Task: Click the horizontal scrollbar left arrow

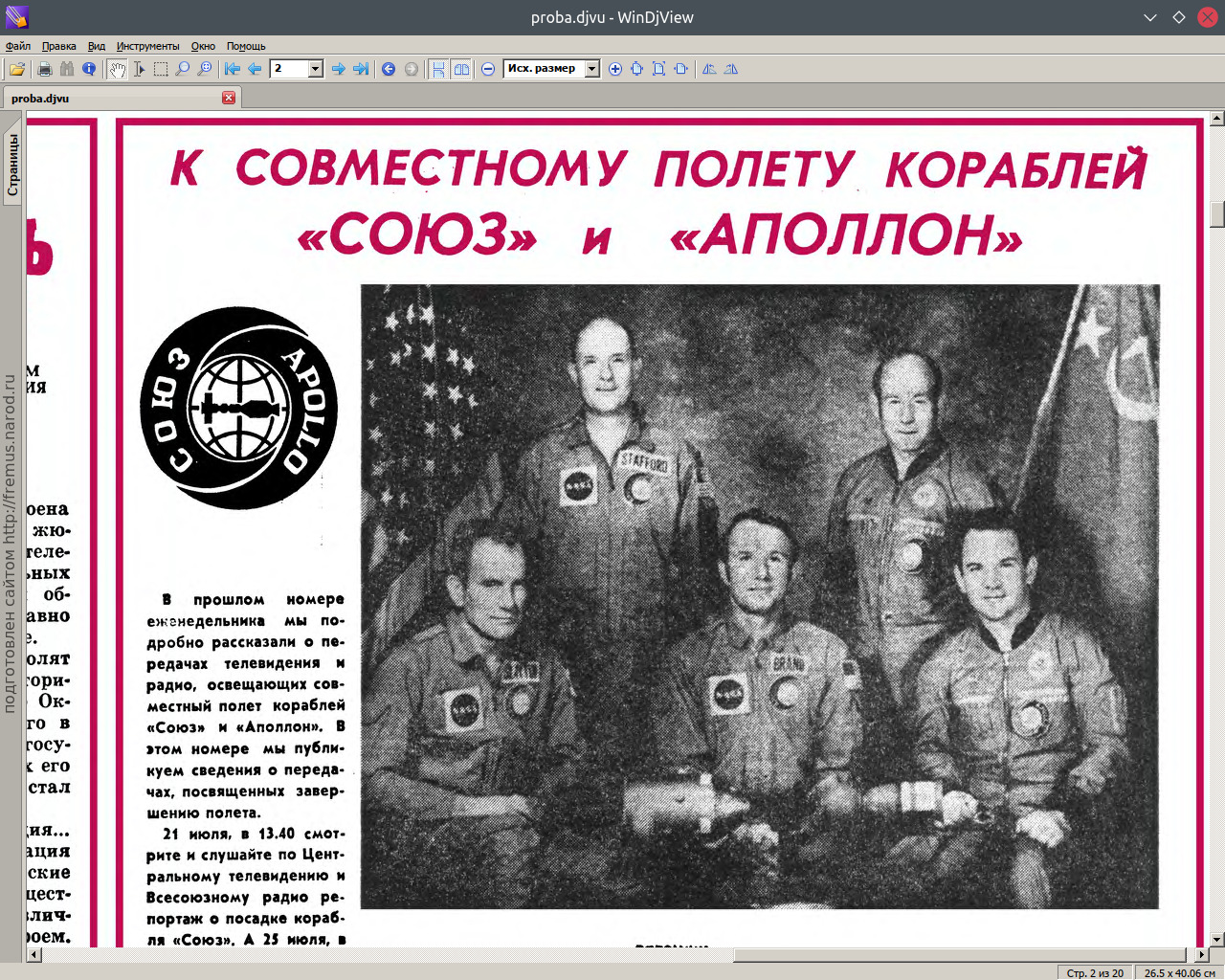Action: coord(33,955)
